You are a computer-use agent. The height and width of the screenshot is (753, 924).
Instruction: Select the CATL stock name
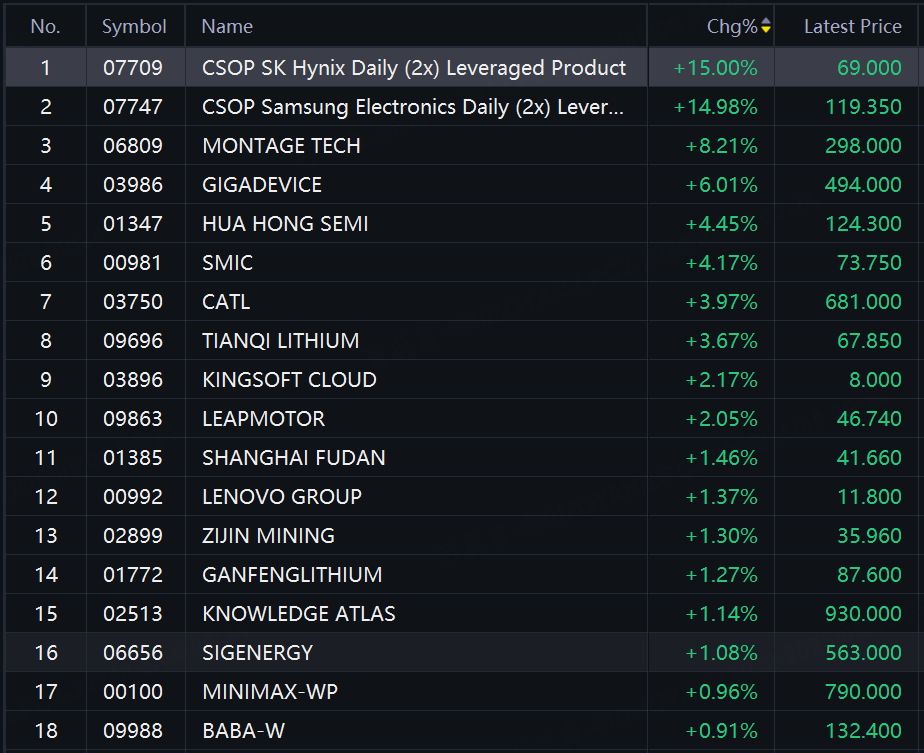click(226, 302)
